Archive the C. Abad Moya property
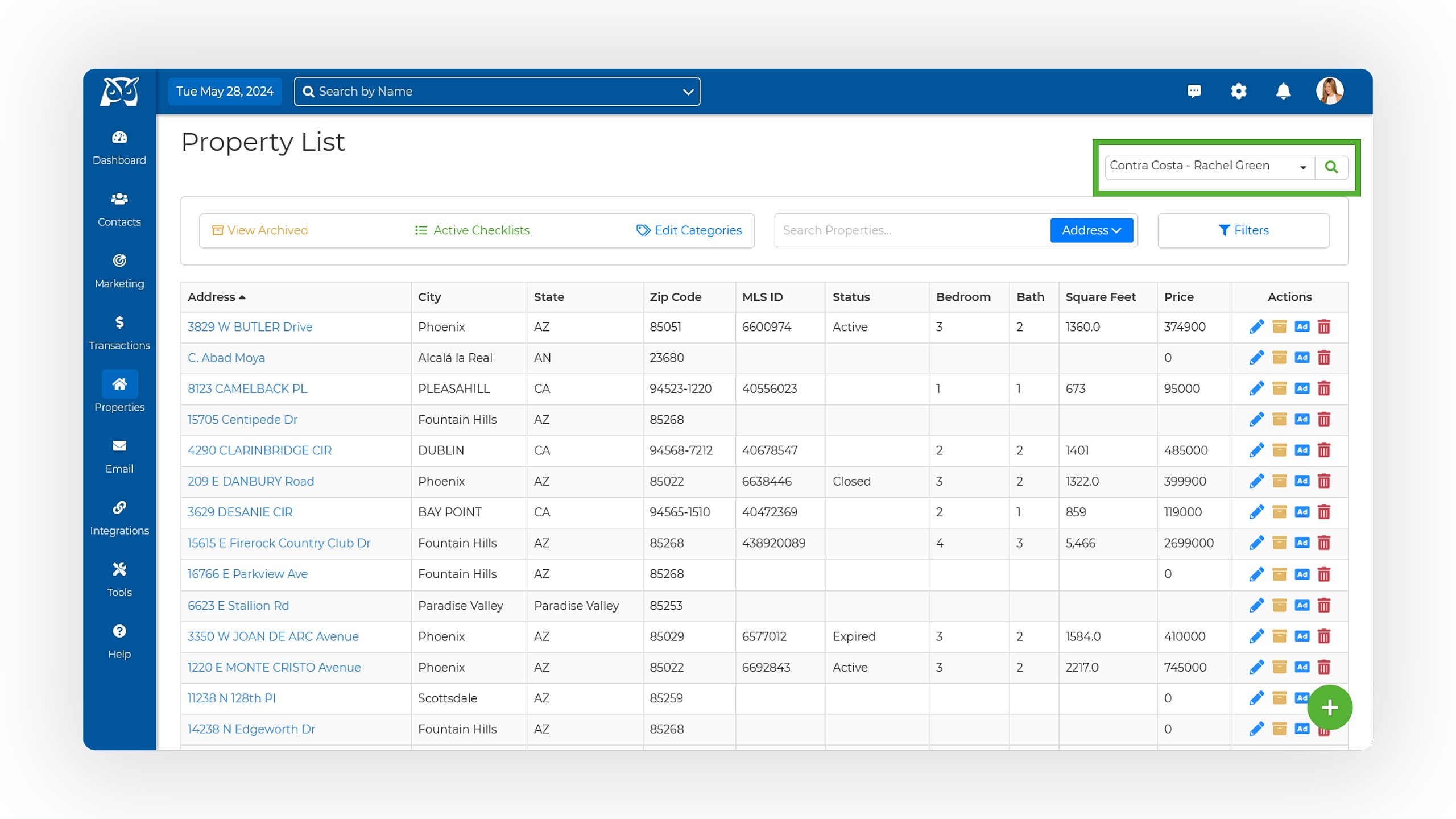The width and height of the screenshot is (1456, 819). [x=1279, y=358]
